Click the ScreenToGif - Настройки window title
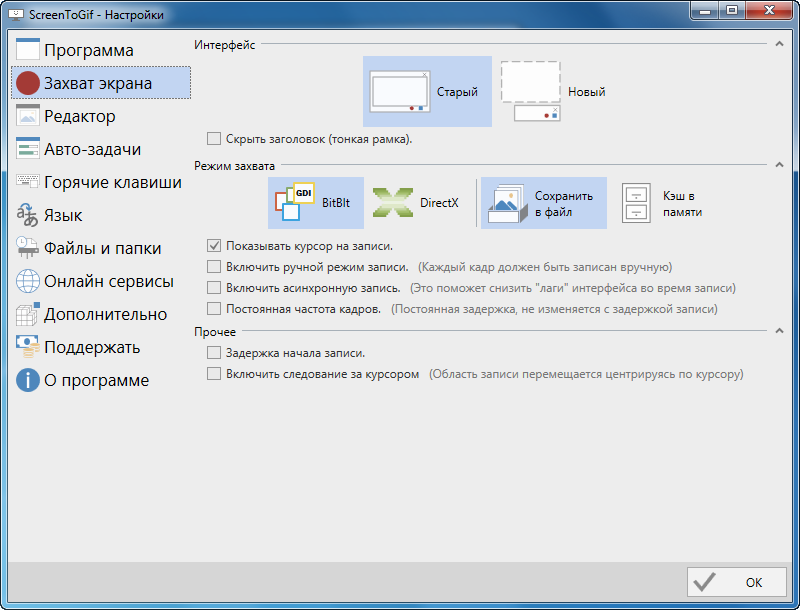Image resolution: width=800 pixels, height=610 pixels. pyautogui.click(x=96, y=14)
